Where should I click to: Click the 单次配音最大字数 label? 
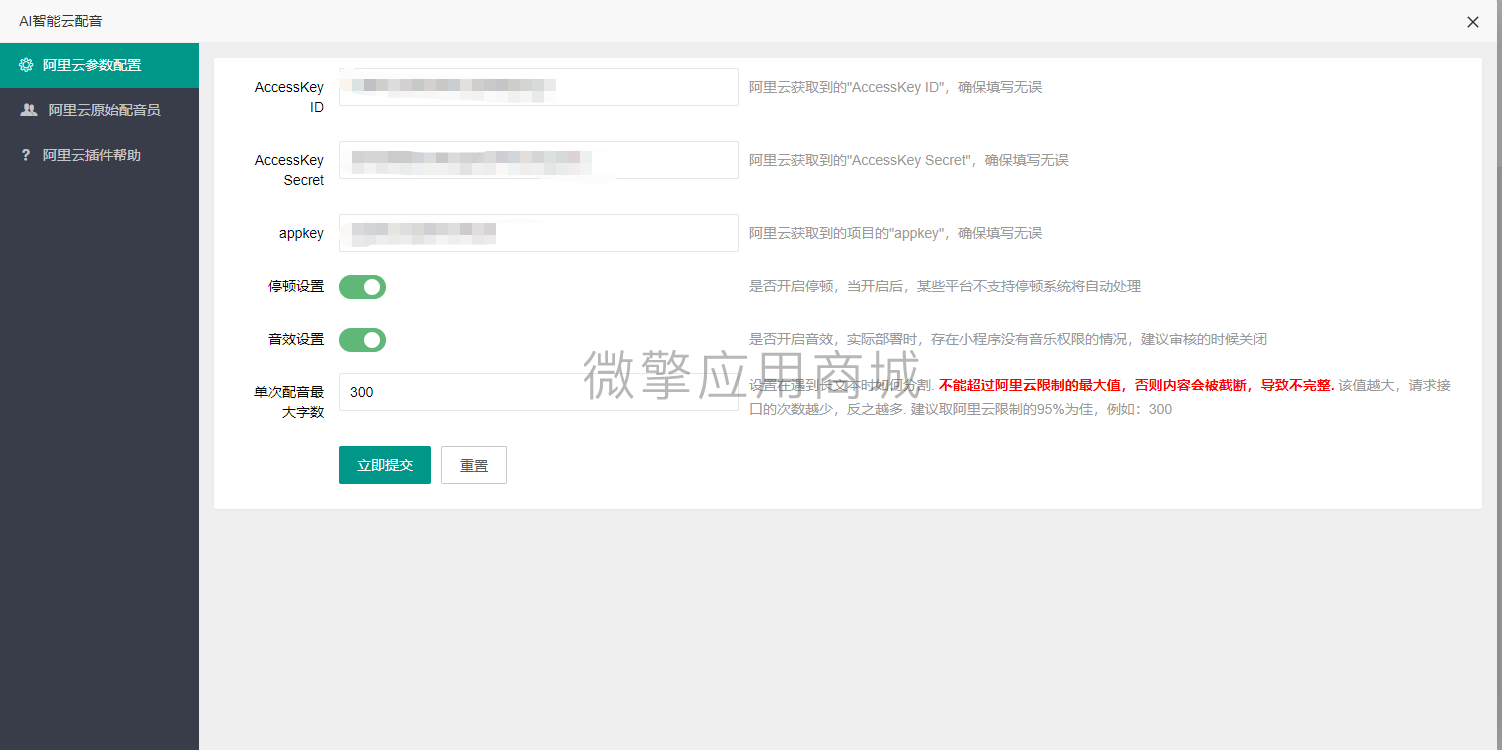[289, 402]
